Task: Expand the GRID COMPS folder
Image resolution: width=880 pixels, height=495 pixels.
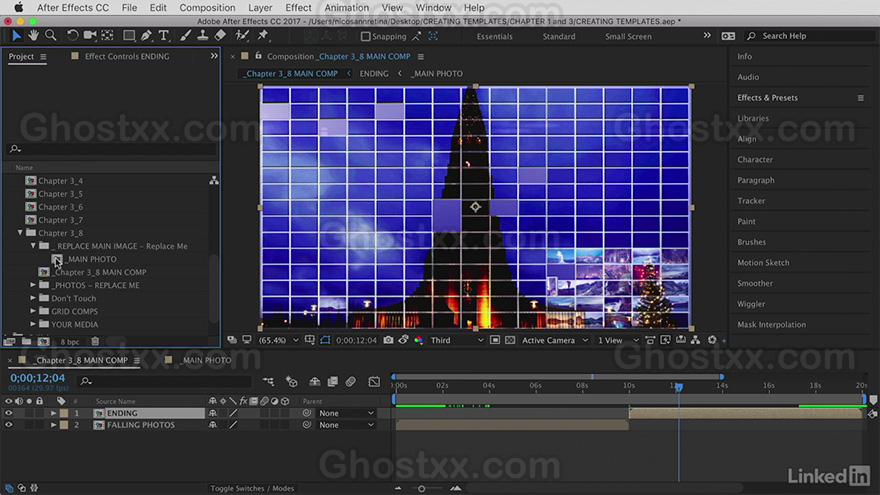Action: point(33,311)
